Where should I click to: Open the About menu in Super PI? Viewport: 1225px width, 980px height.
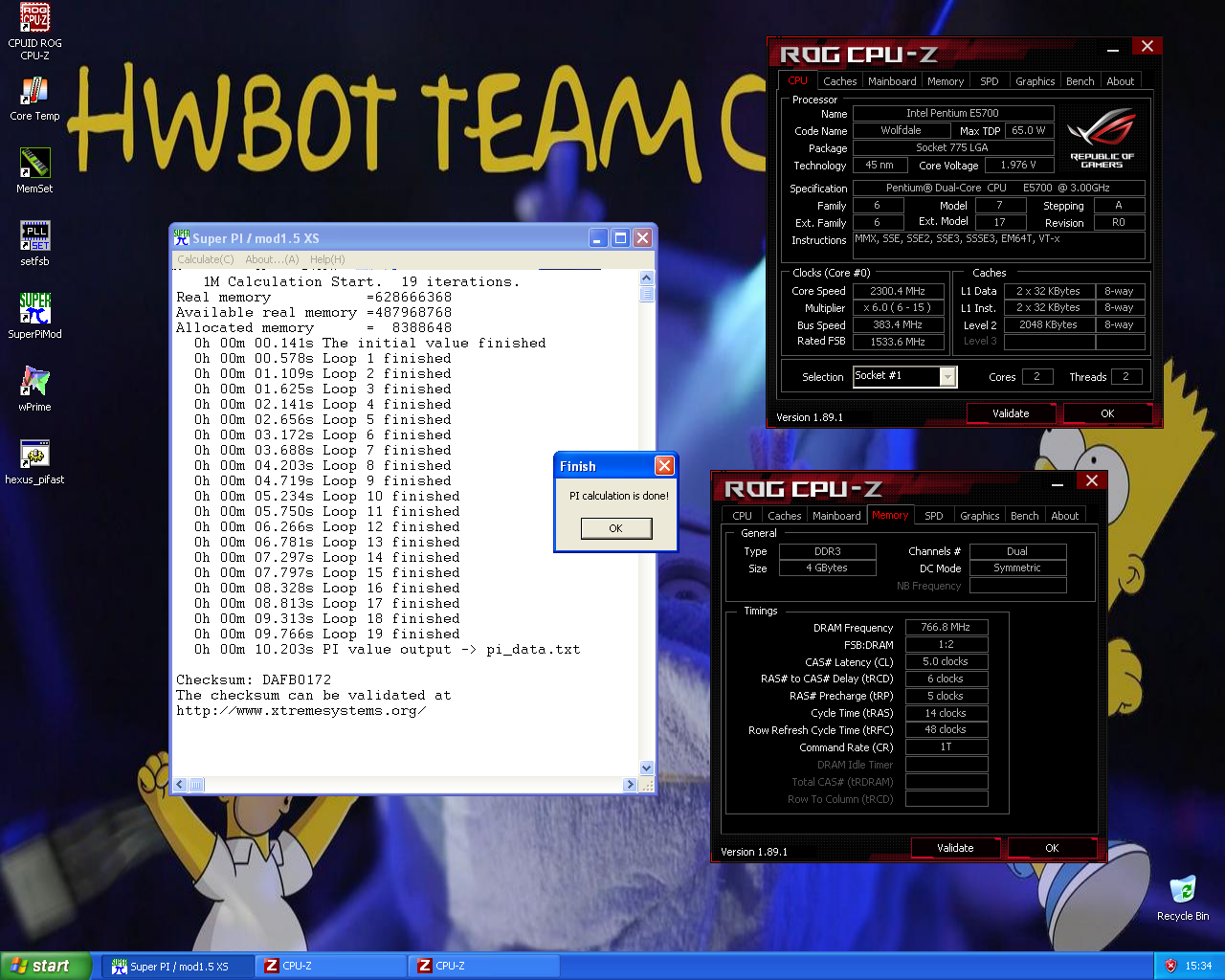(272, 259)
